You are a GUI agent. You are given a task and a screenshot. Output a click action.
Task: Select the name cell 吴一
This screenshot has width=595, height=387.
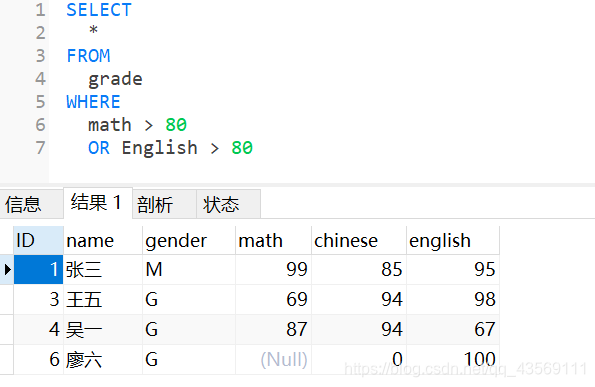coord(103,329)
